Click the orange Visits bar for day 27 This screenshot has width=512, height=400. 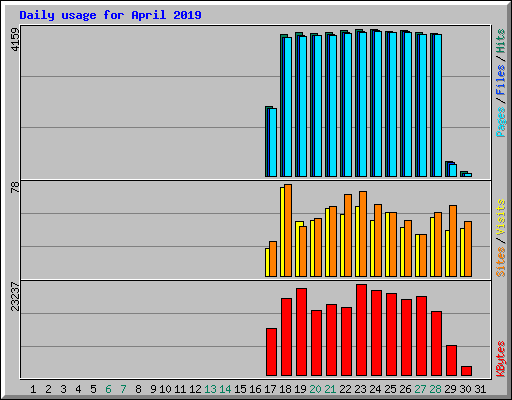(423, 255)
